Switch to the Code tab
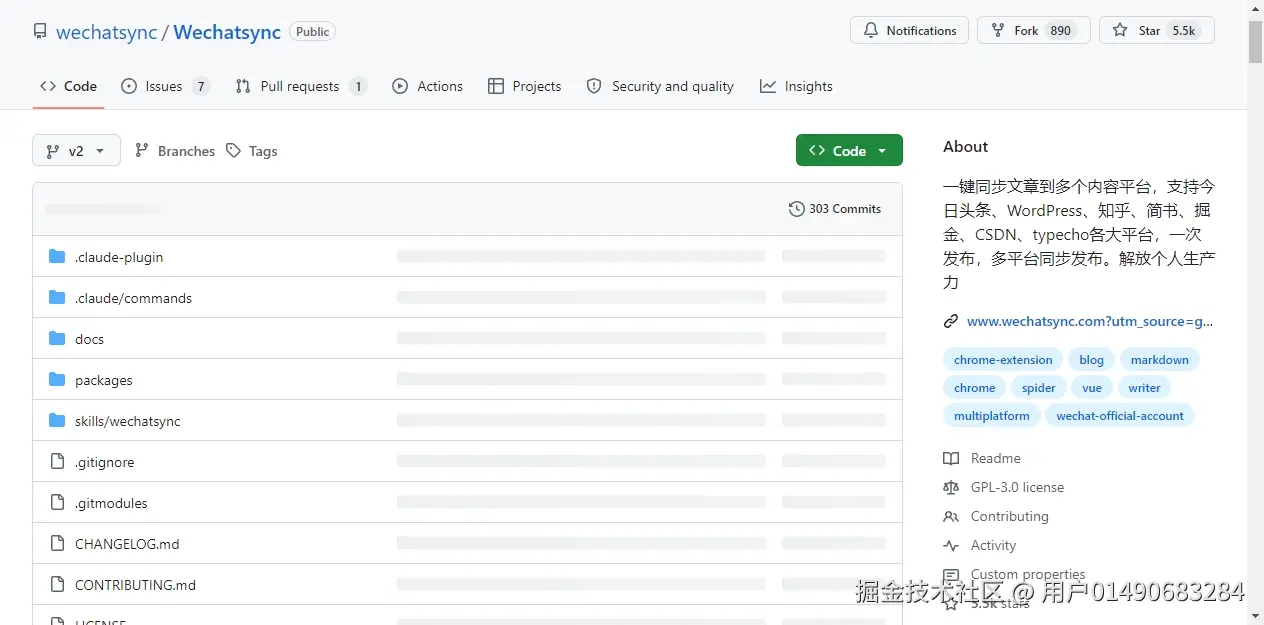 tap(68, 86)
